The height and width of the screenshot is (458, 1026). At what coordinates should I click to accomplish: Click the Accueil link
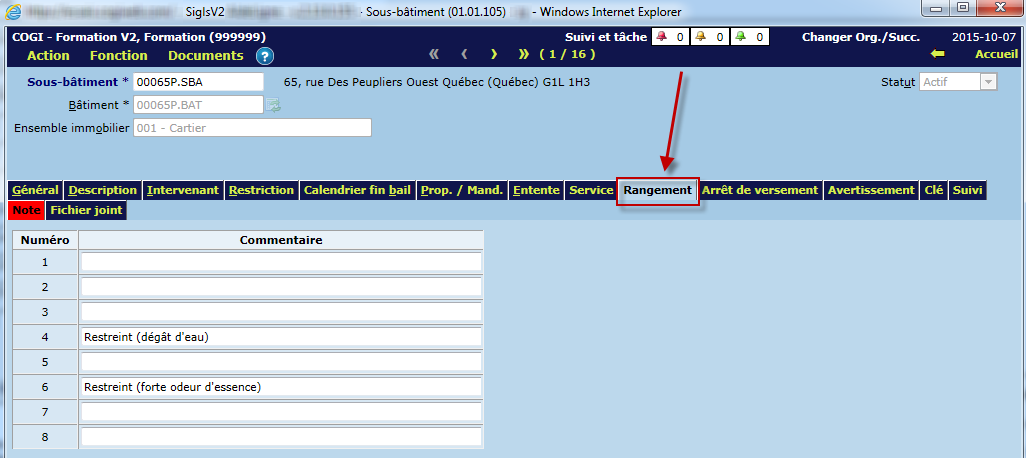click(996, 55)
